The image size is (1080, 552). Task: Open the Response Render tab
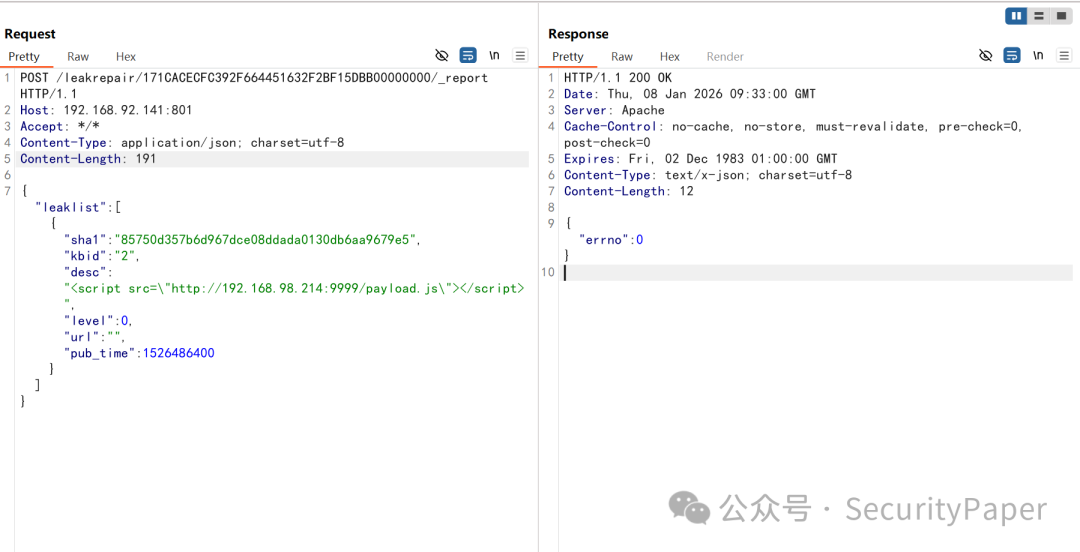click(x=725, y=57)
